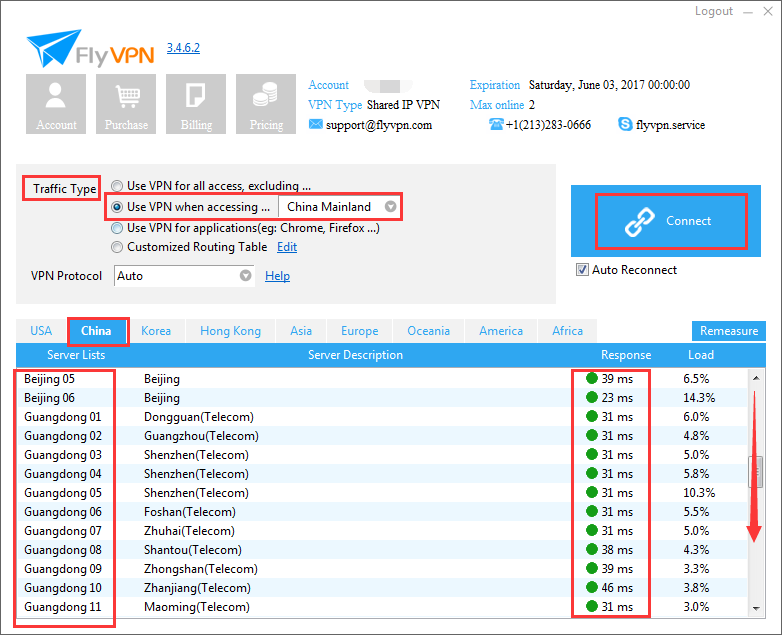Switch to the Europe server tab
This screenshot has width=782, height=635.
click(359, 331)
